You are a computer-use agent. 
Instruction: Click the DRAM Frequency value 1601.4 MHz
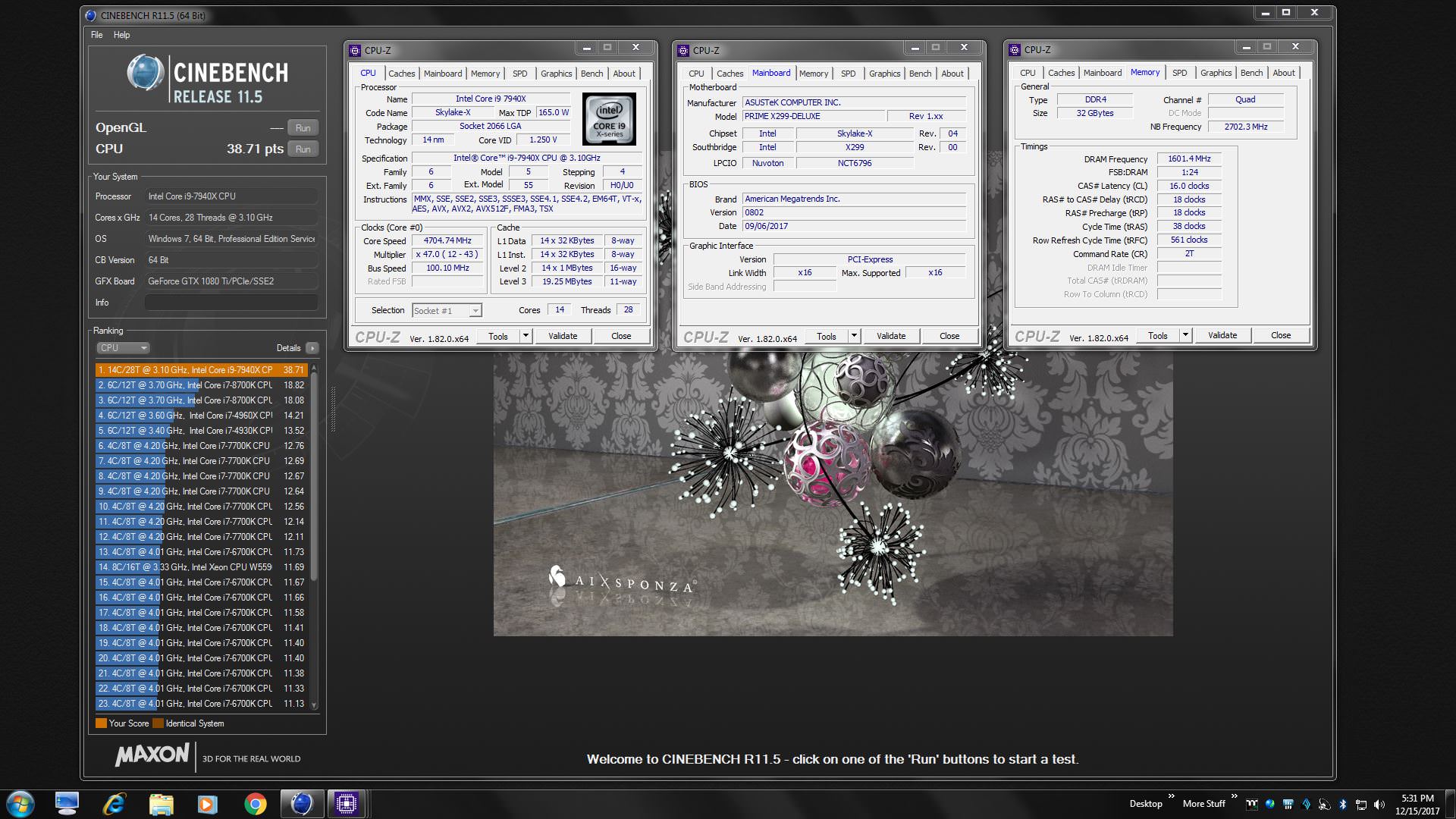pos(1189,159)
